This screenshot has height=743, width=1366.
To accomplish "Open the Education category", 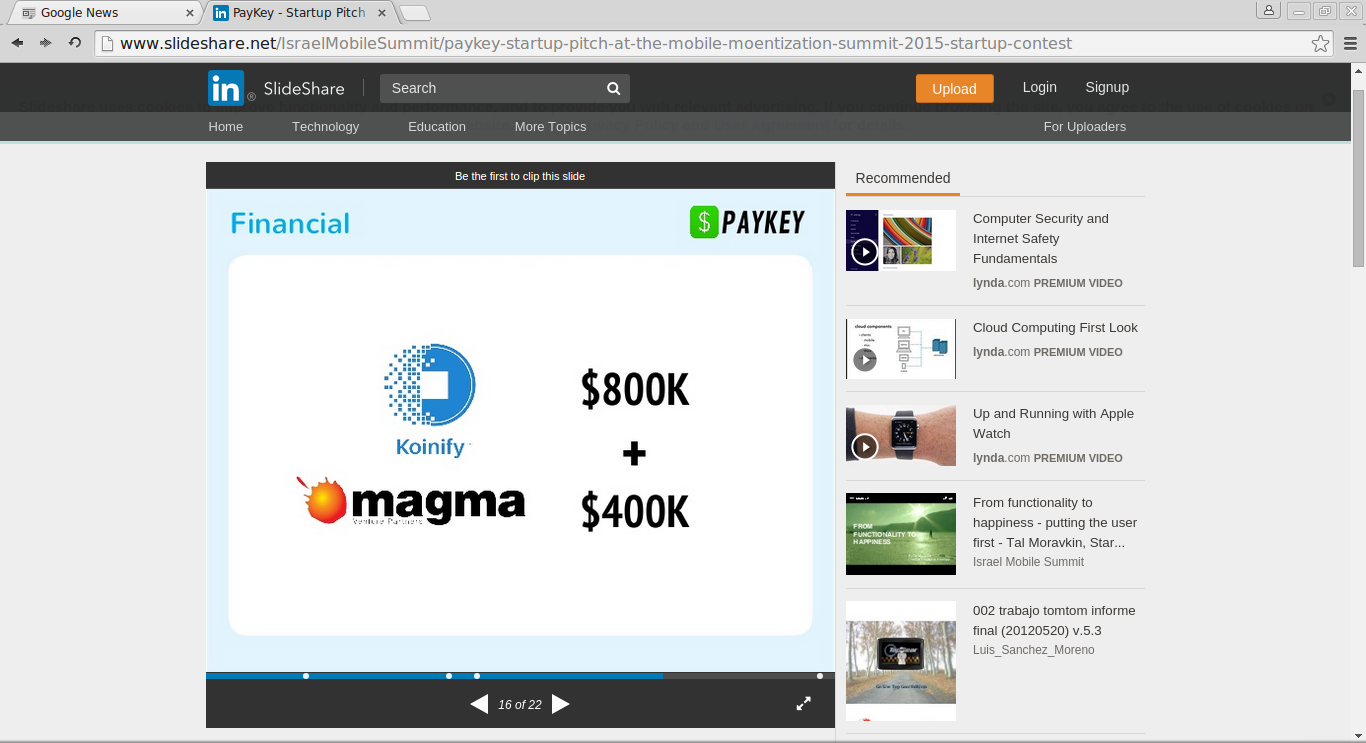I will 437,127.
